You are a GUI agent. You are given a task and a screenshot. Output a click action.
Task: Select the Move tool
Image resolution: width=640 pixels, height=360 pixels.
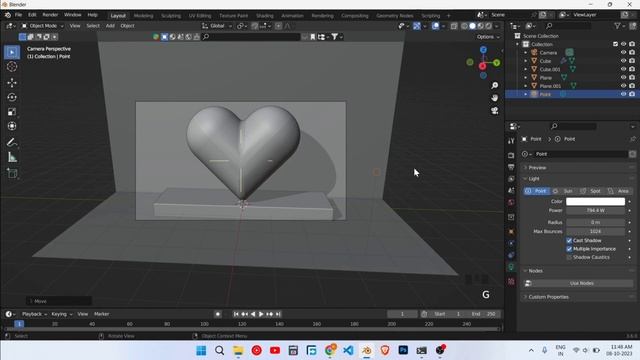pos(12,82)
